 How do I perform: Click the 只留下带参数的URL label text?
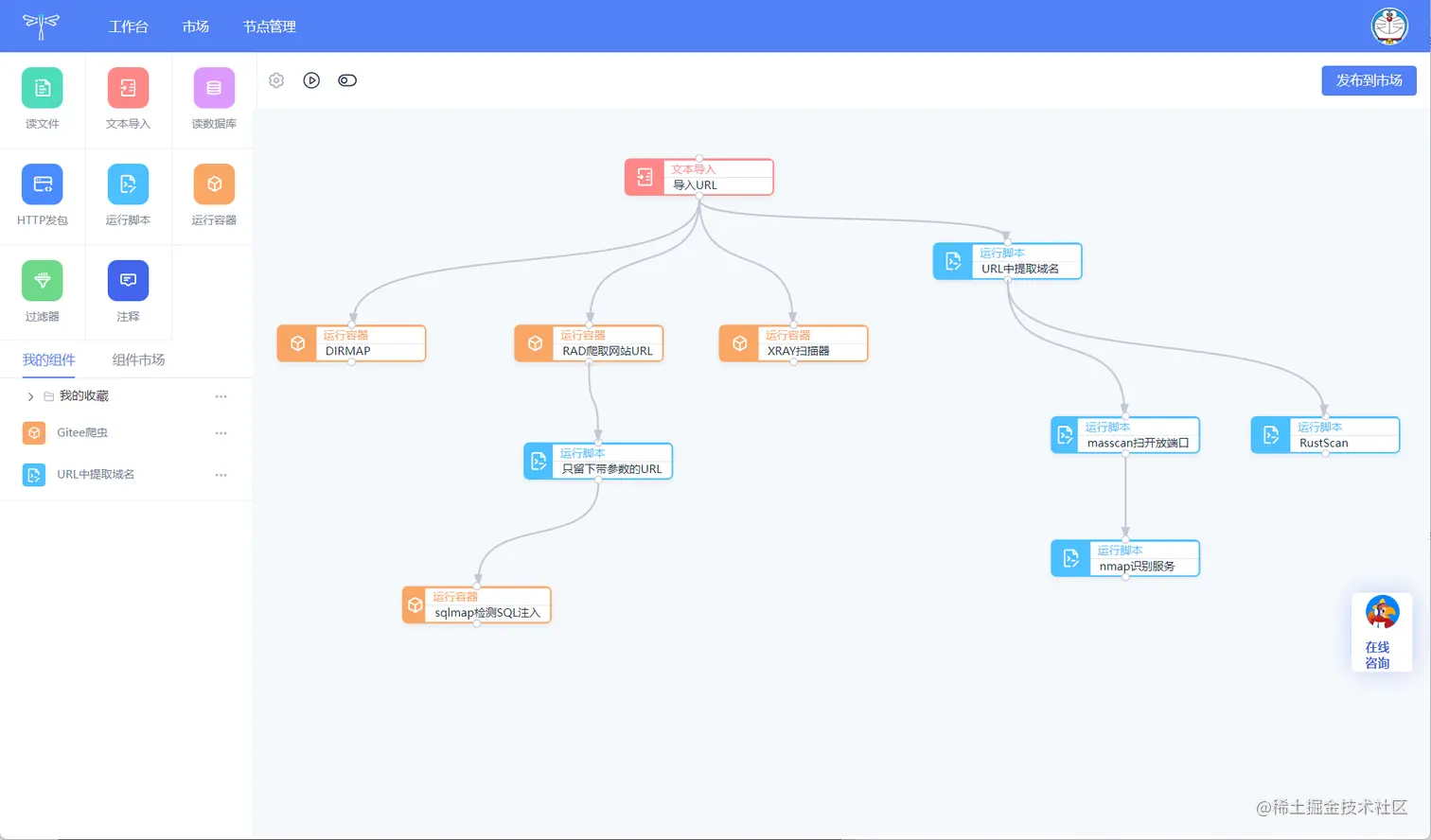611,469
